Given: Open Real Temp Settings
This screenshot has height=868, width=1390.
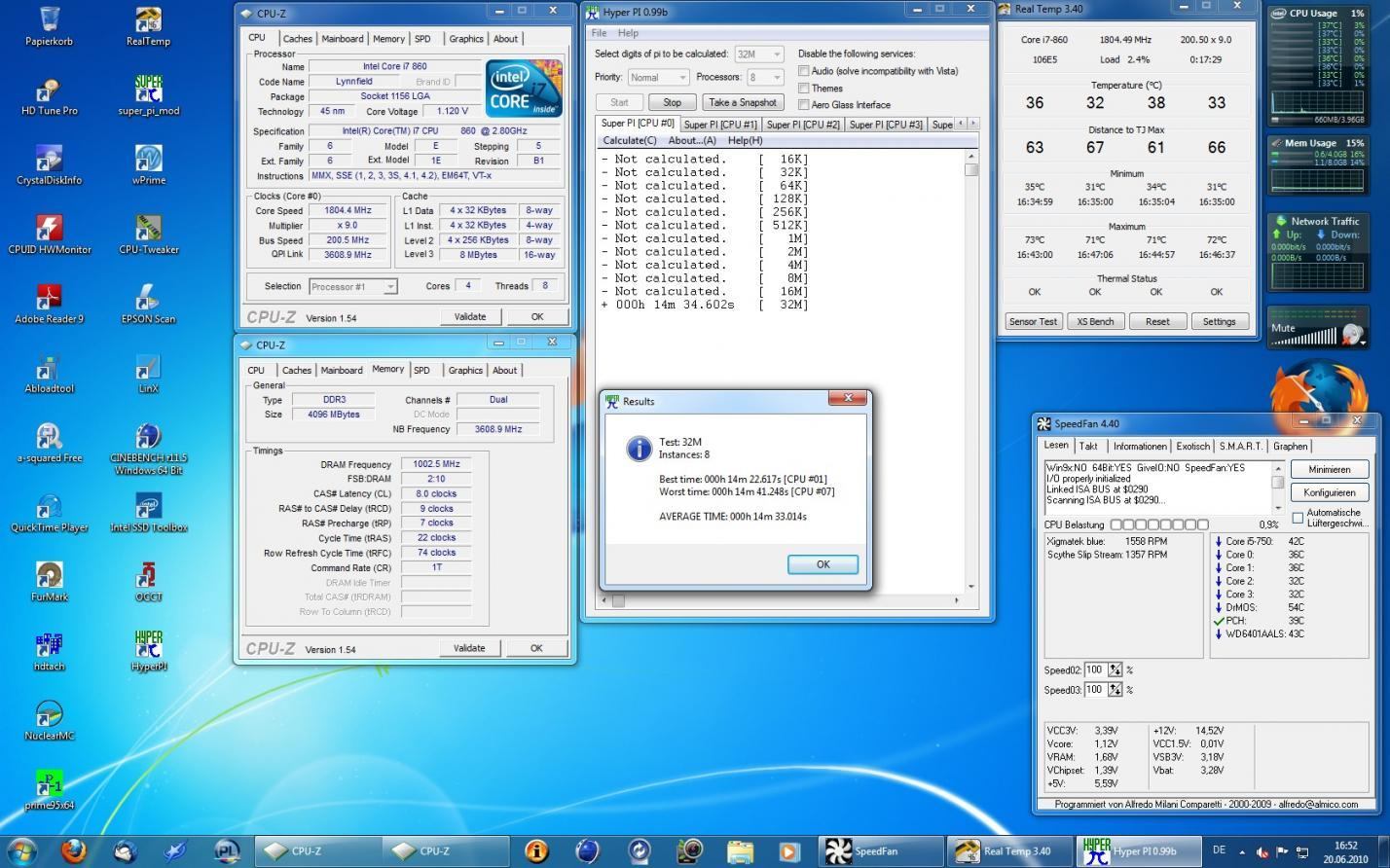Looking at the screenshot, I should (1219, 321).
